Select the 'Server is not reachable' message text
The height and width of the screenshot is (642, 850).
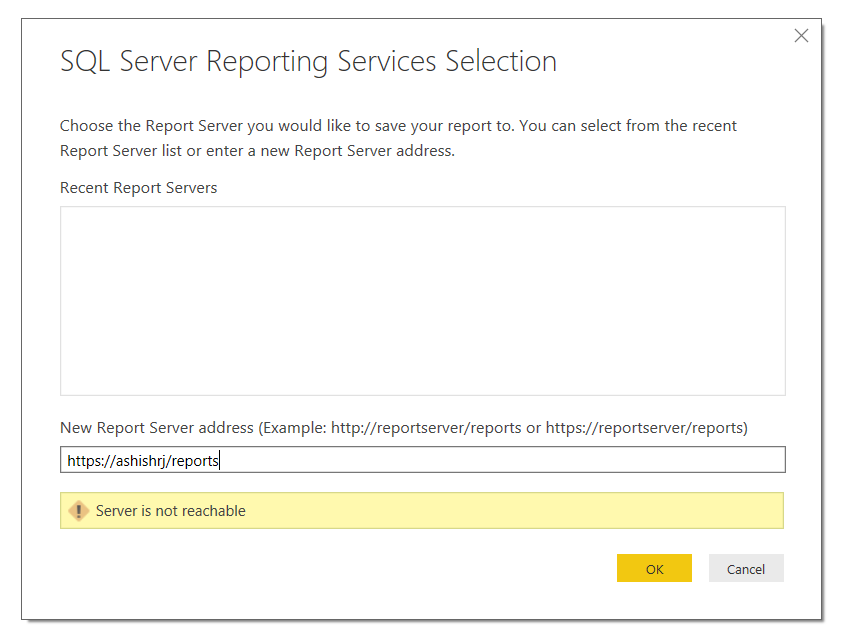tap(171, 511)
